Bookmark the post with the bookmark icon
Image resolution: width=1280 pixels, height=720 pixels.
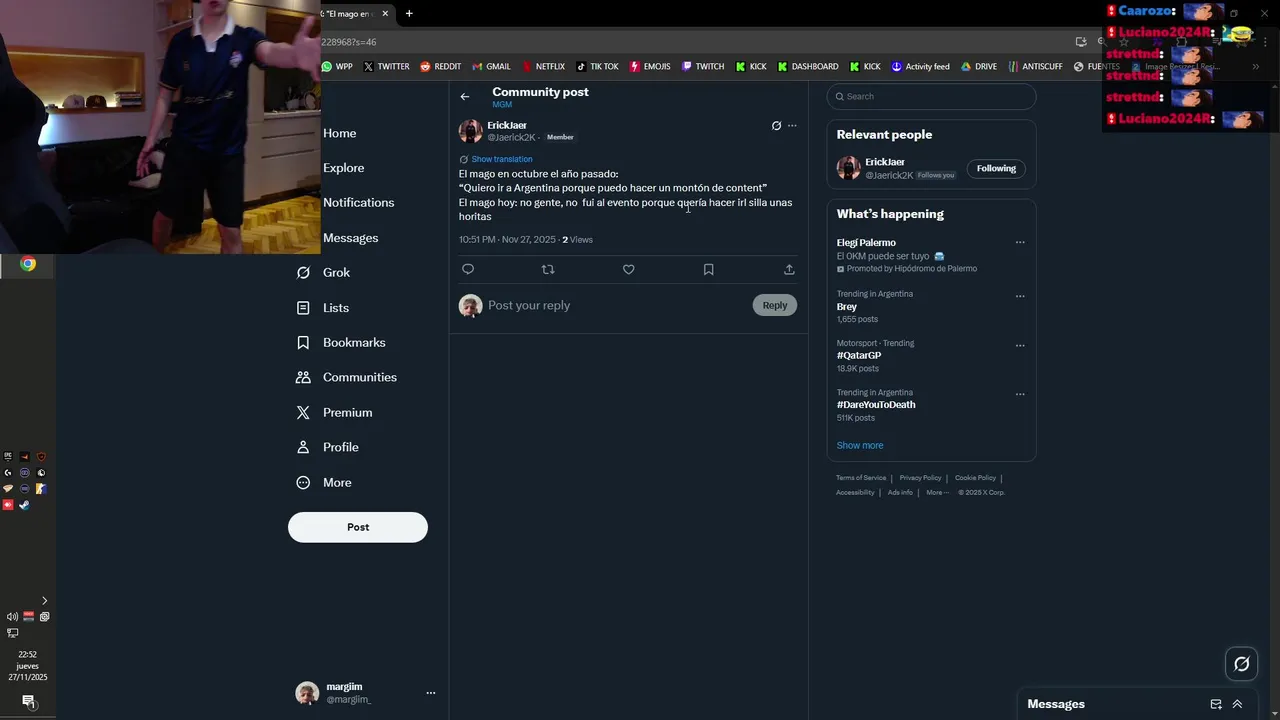pos(708,269)
